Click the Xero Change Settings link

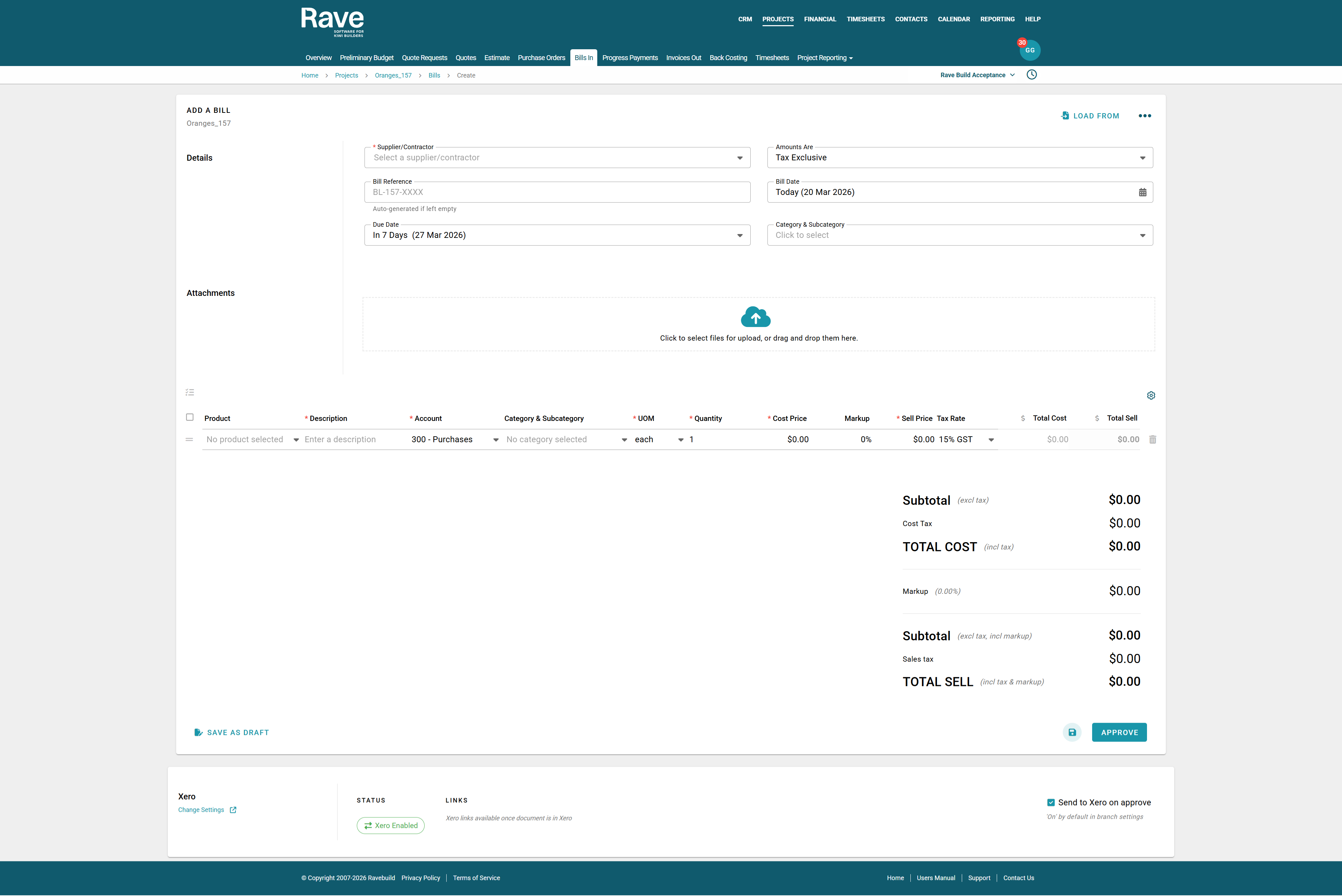tap(201, 810)
